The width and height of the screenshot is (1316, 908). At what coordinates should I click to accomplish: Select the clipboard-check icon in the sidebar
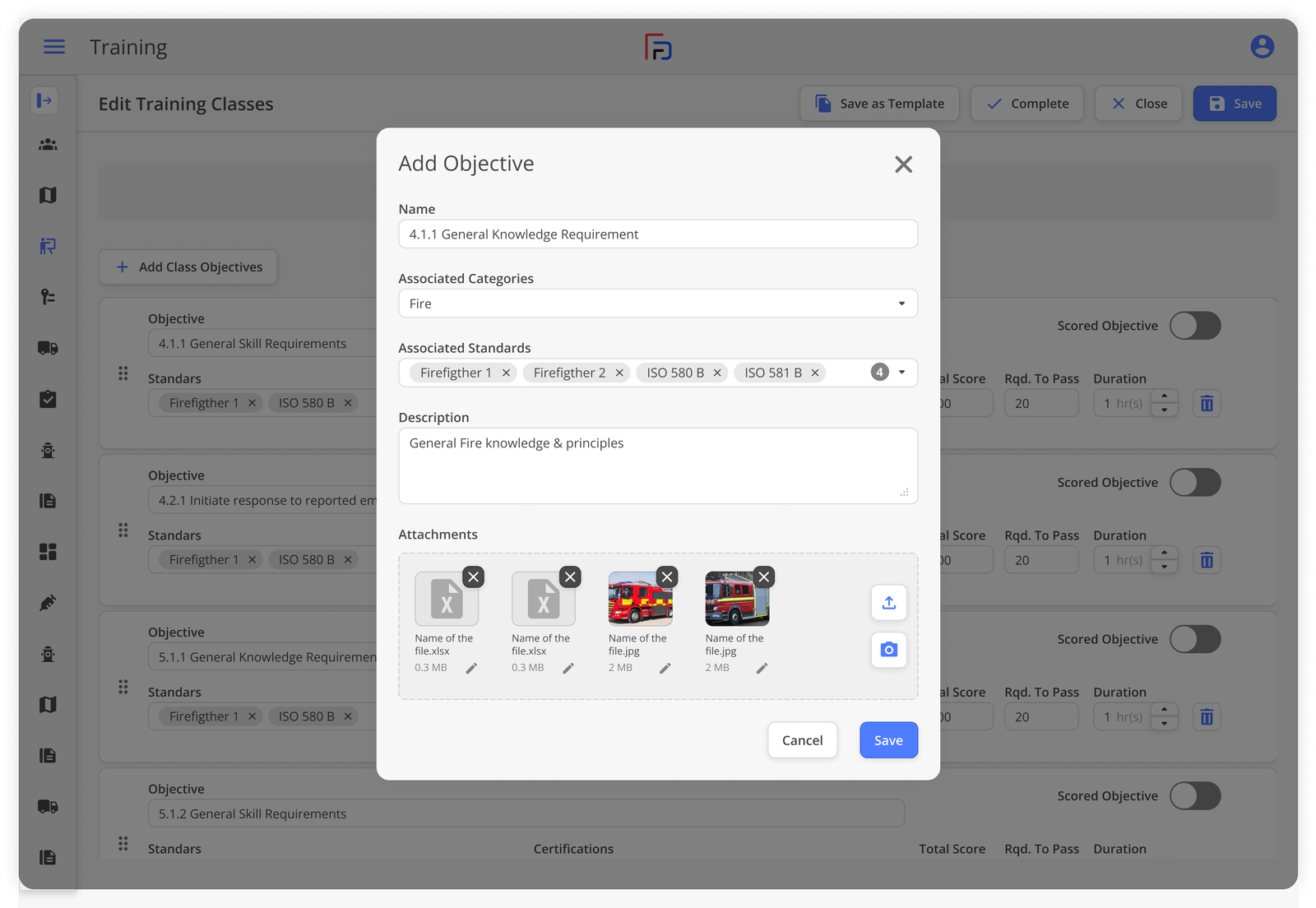pos(47,399)
